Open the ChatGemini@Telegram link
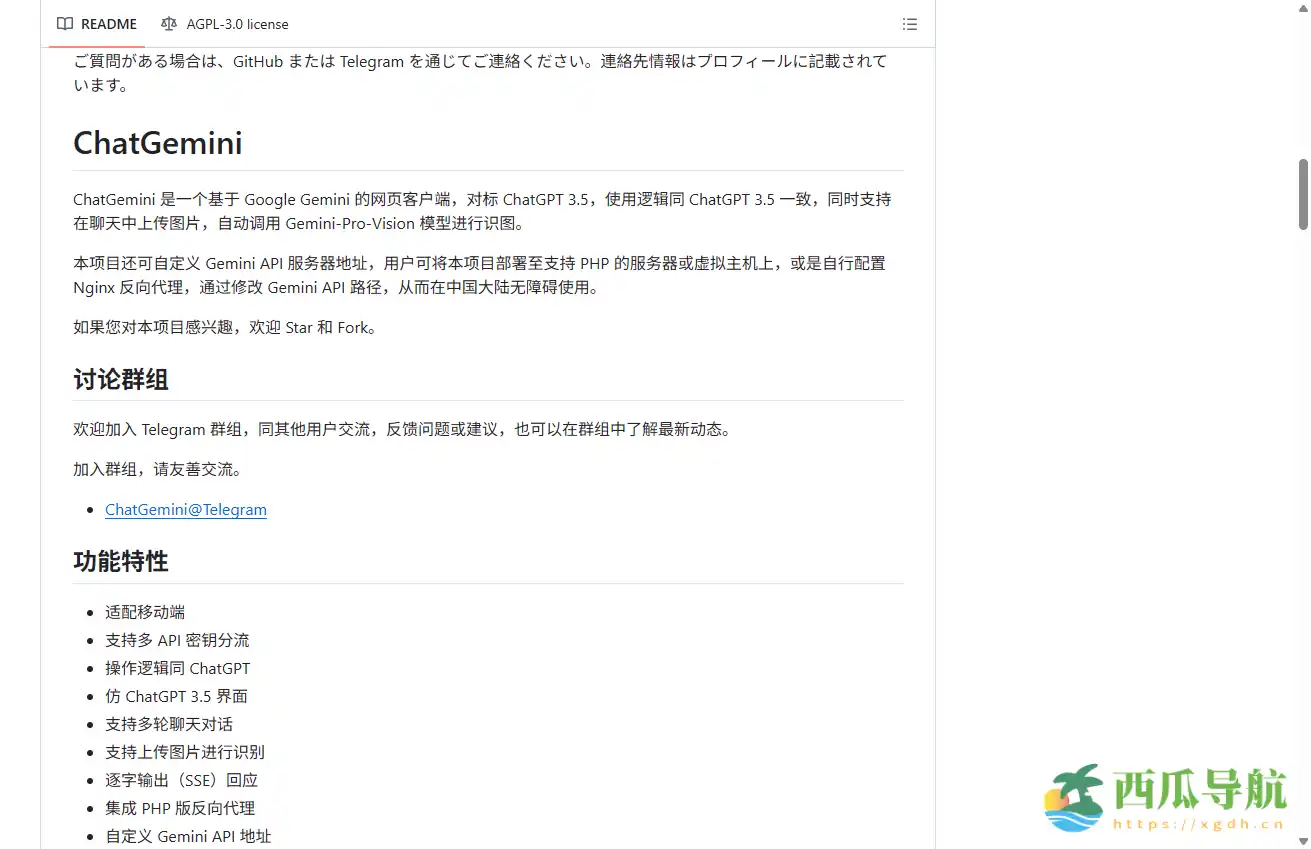The image size is (1311, 849). [x=185, y=509]
